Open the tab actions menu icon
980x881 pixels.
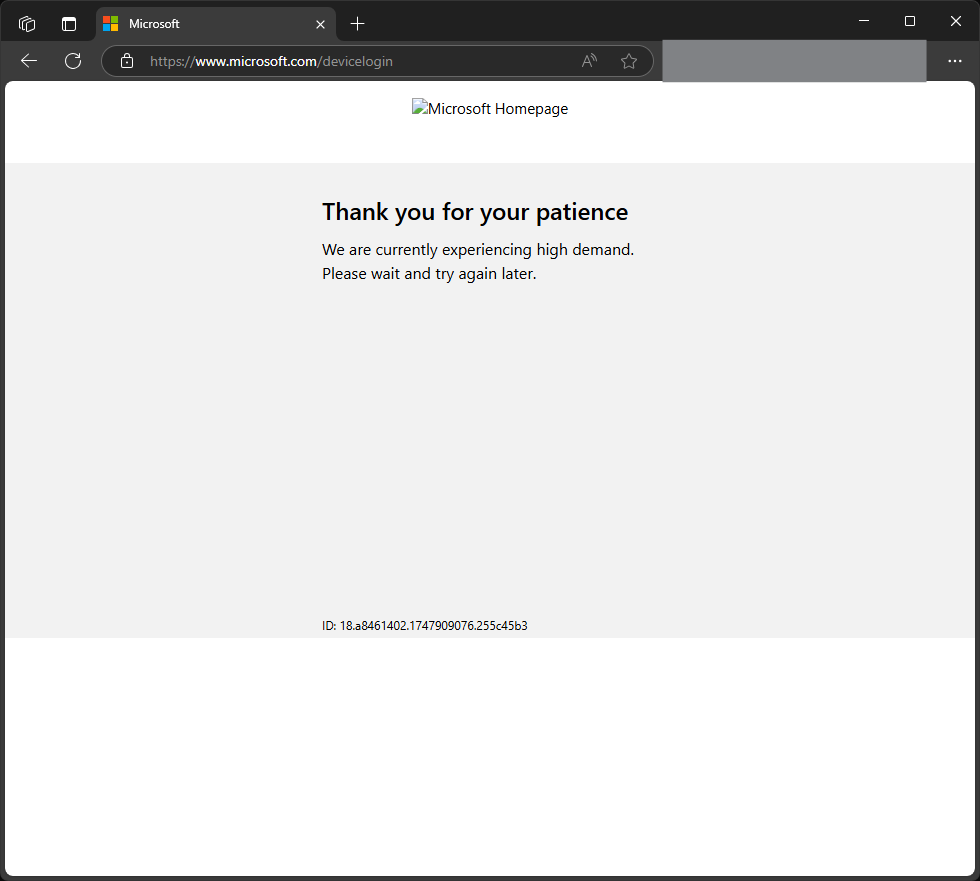click(x=69, y=24)
